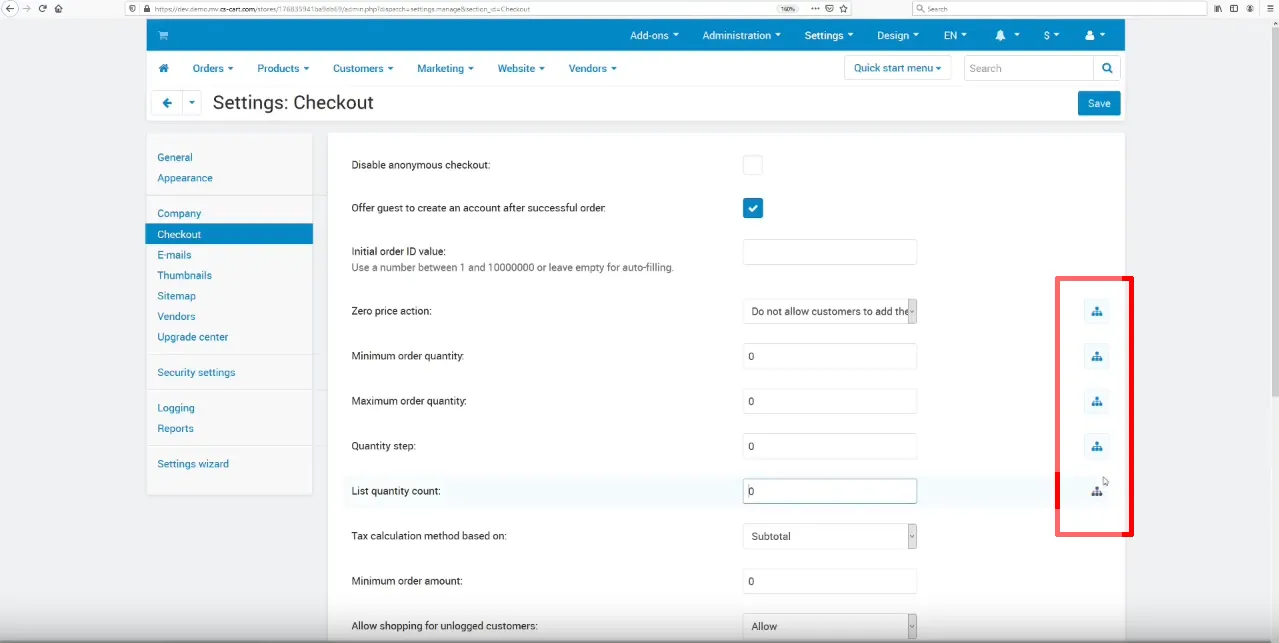Screen dimensions: 1279x643
Task: Click the storefront override icon for List quantity count
Action: (1097, 491)
